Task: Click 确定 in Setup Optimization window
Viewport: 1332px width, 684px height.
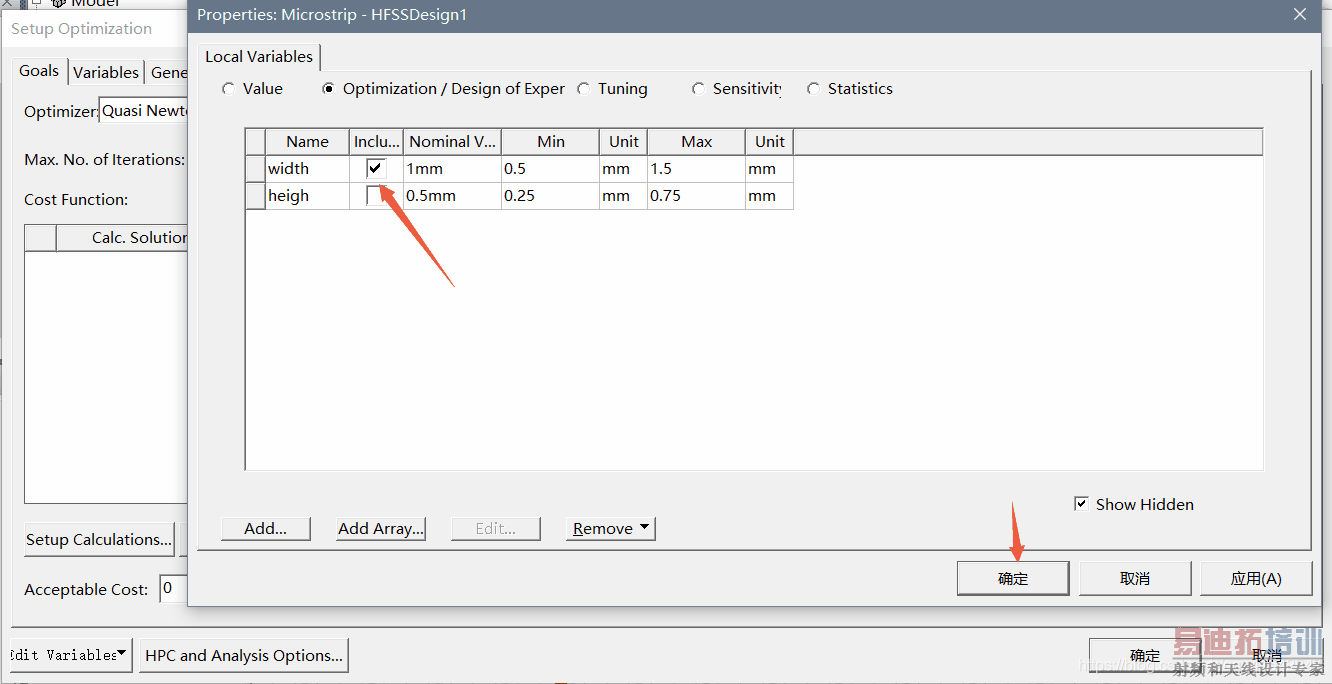Action: (x=1145, y=656)
